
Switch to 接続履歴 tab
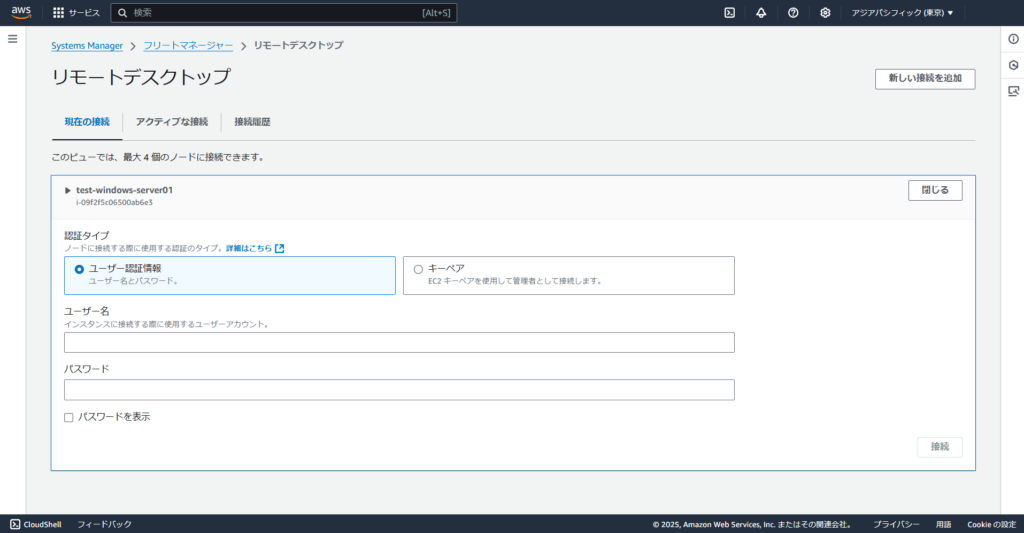click(252, 122)
